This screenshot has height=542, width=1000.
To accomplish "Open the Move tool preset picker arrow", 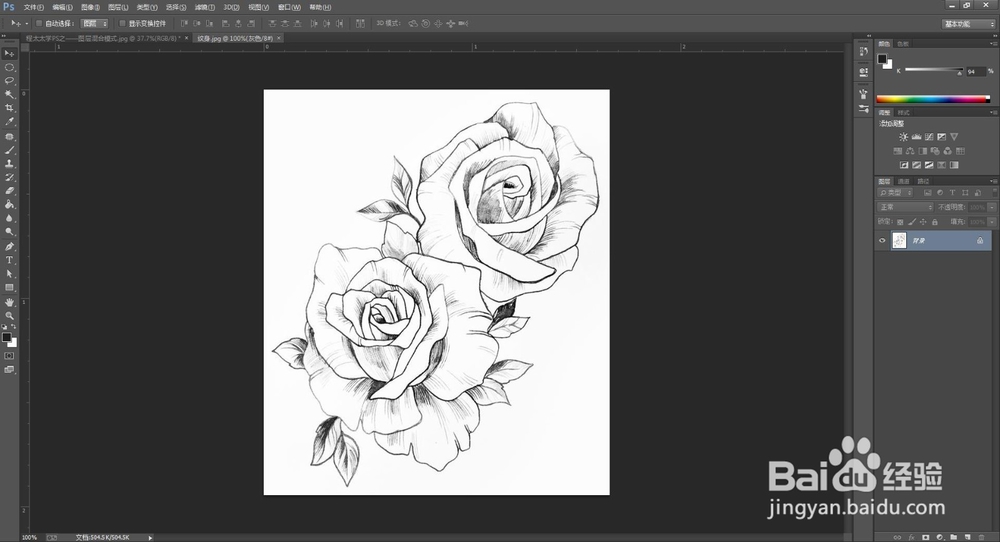I will (x=26, y=24).
